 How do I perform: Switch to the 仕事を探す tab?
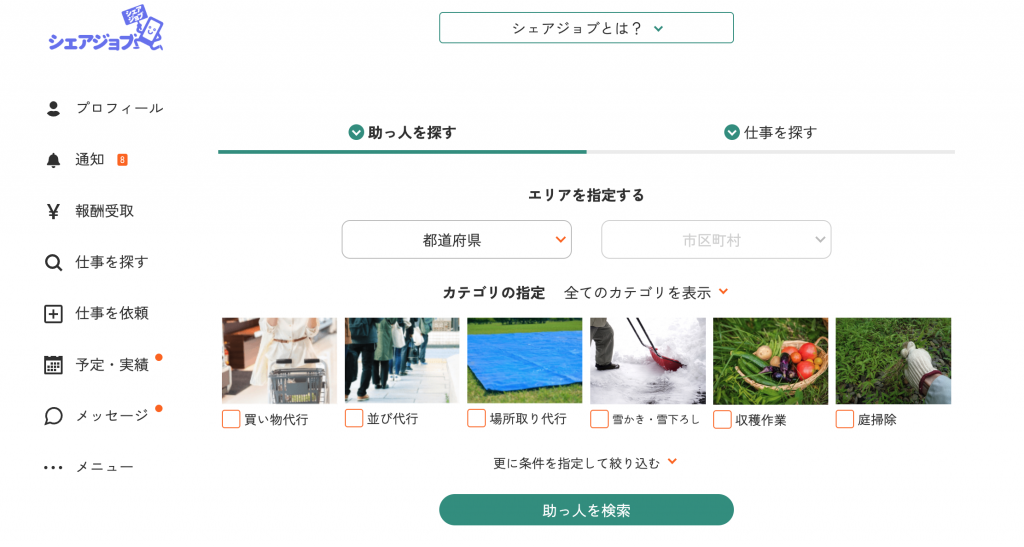(771, 133)
